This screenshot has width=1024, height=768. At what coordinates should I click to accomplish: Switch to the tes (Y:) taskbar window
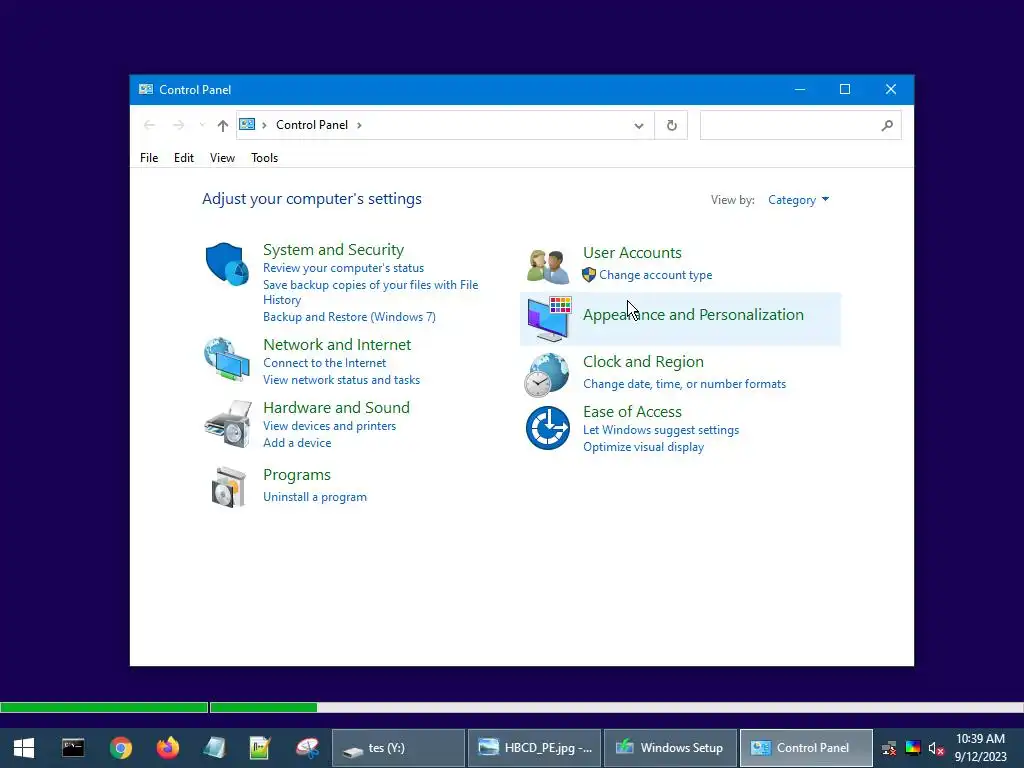[x=398, y=748]
